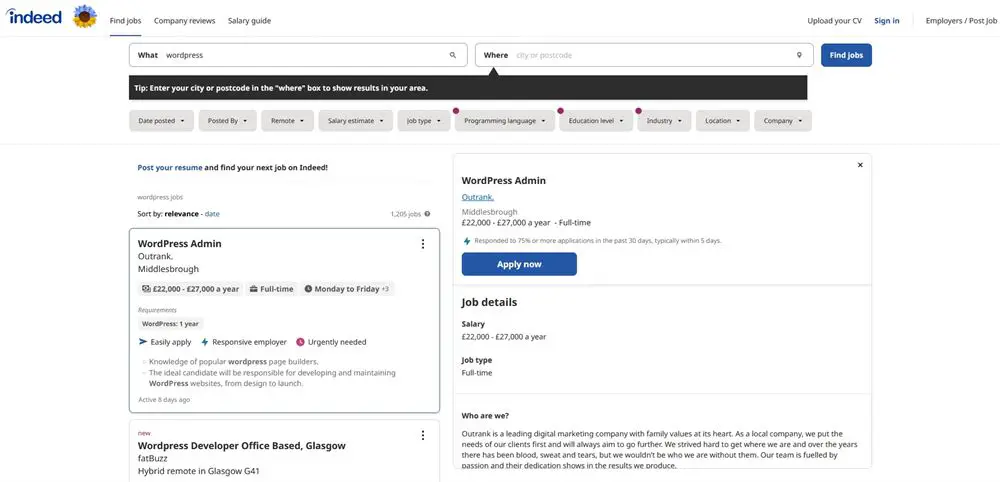Click salary money icon on WordPress Admin card
The image size is (1000, 482).
coord(146,289)
